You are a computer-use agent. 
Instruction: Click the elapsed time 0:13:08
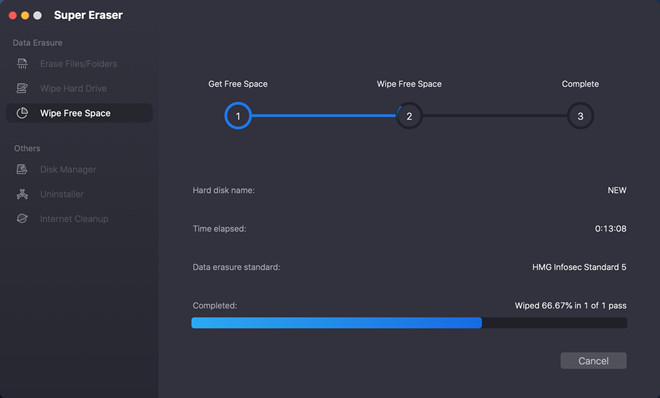tap(610, 229)
